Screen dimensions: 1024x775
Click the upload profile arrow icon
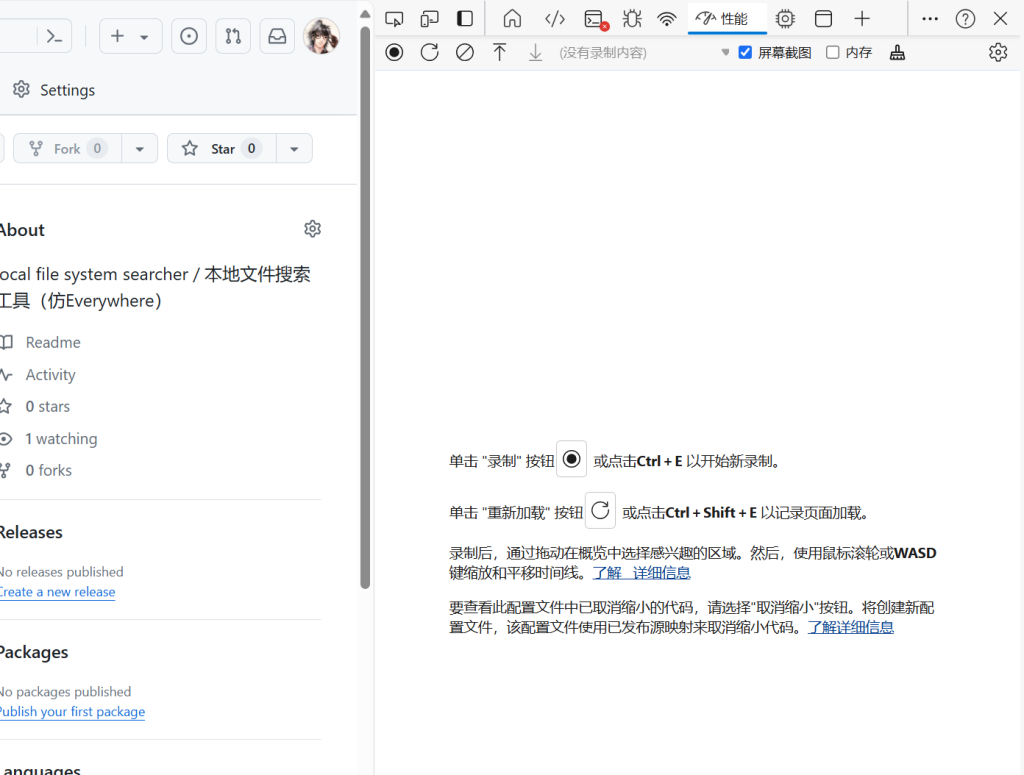[x=500, y=52]
